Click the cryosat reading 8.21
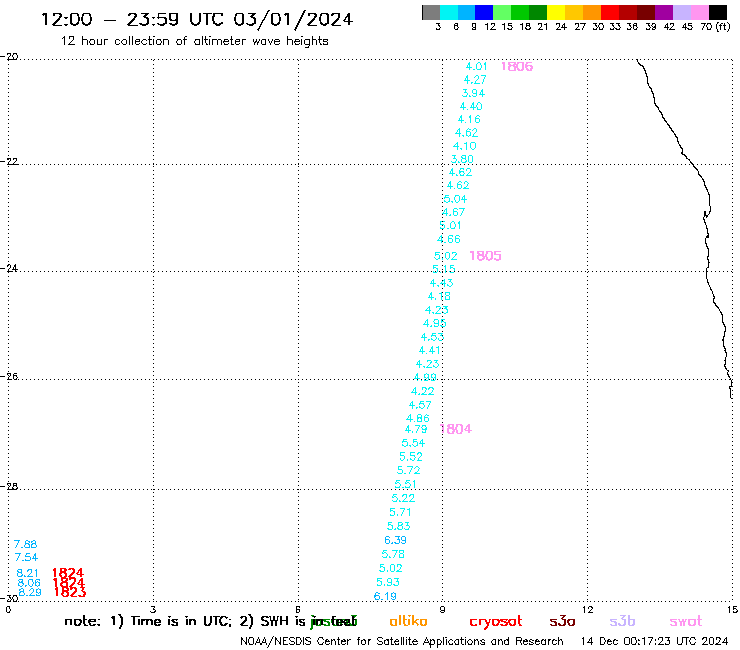 click(27, 573)
